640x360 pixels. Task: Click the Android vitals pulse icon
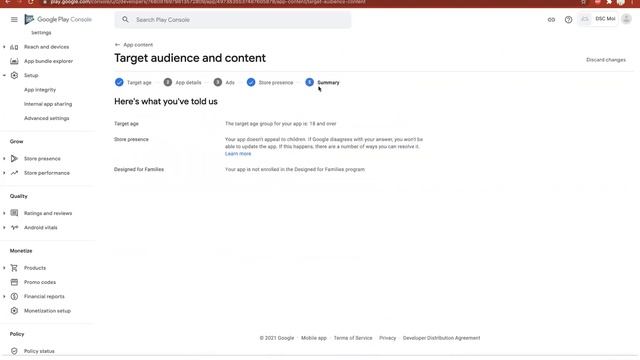click(14, 227)
